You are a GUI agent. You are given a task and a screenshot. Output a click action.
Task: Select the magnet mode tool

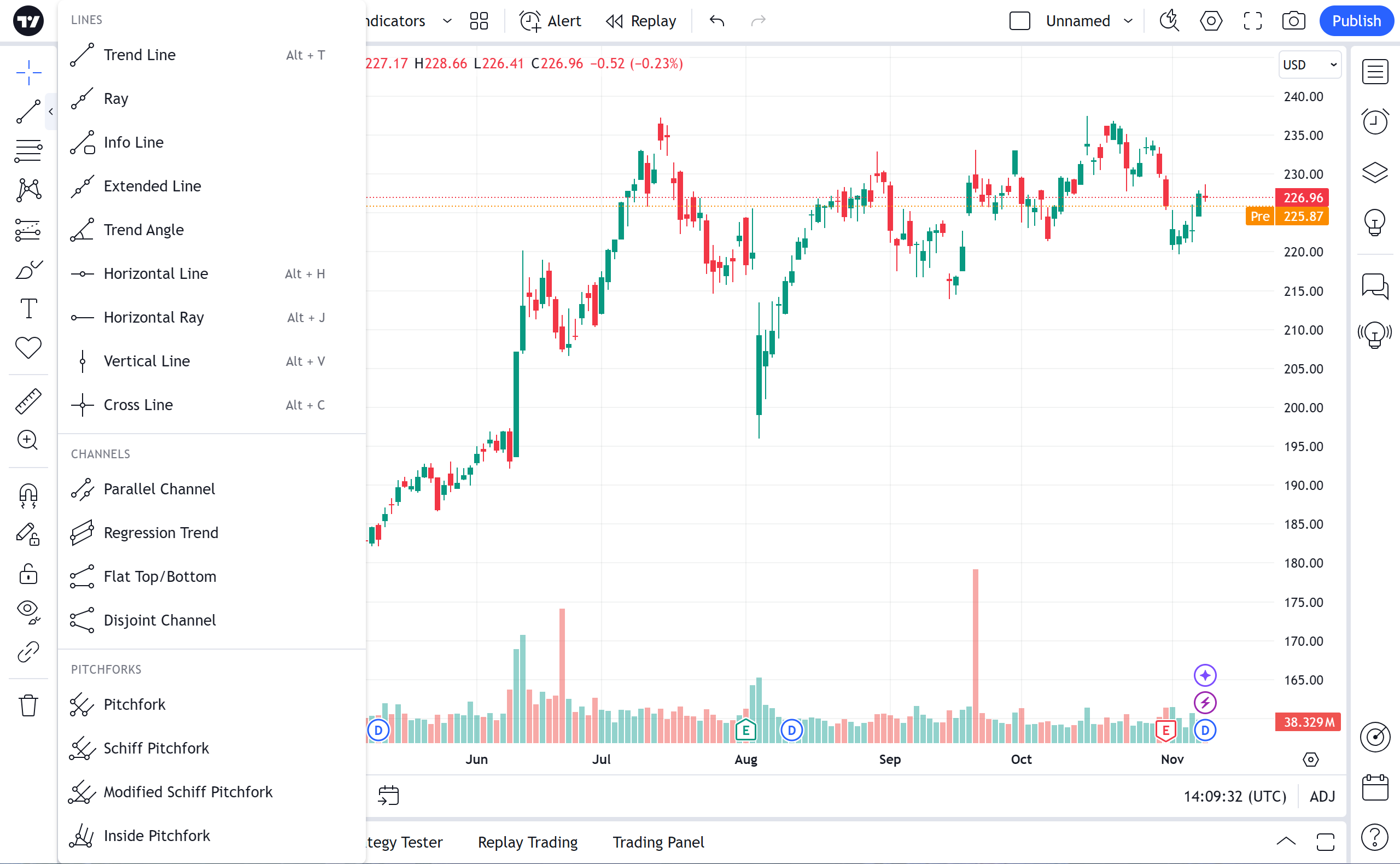[x=28, y=495]
